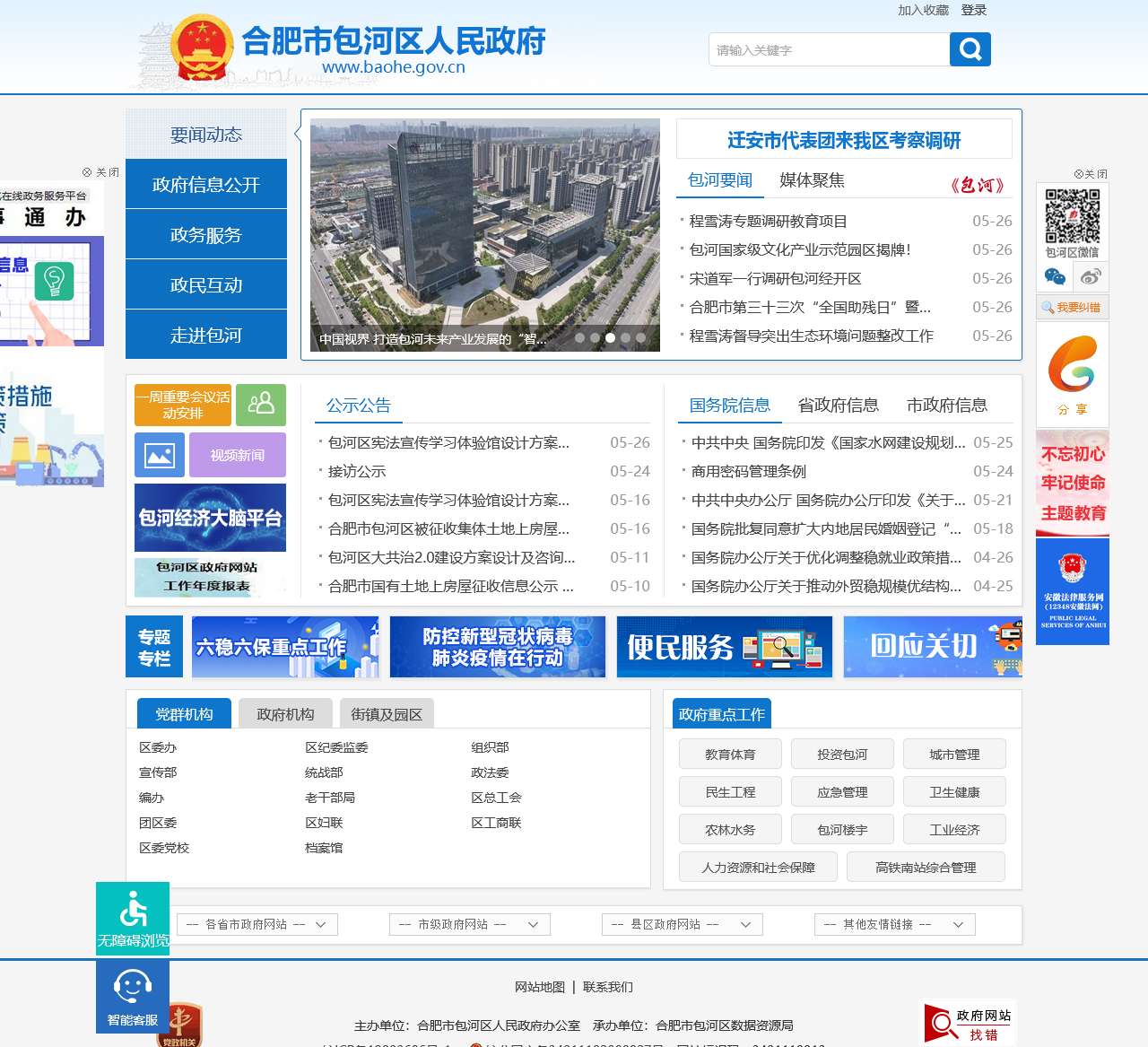Image resolution: width=1148 pixels, height=1047 pixels.
Task: Open 政府网站找错 badge in footer
Action: click(970, 1025)
